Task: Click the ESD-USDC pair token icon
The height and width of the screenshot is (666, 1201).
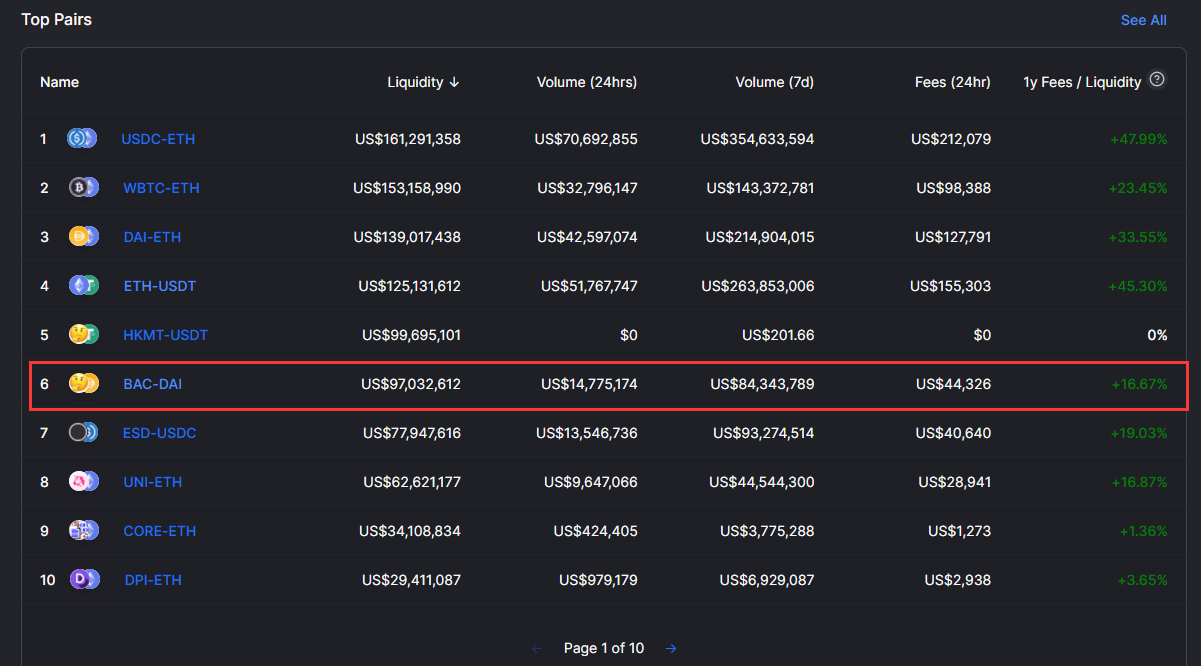Action: (83, 433)
